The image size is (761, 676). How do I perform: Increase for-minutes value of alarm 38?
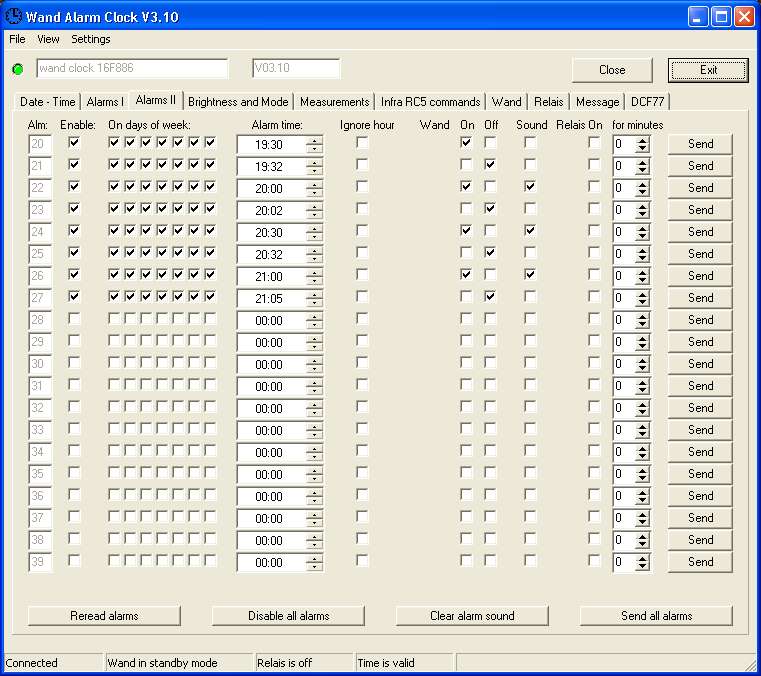(643, 536)
